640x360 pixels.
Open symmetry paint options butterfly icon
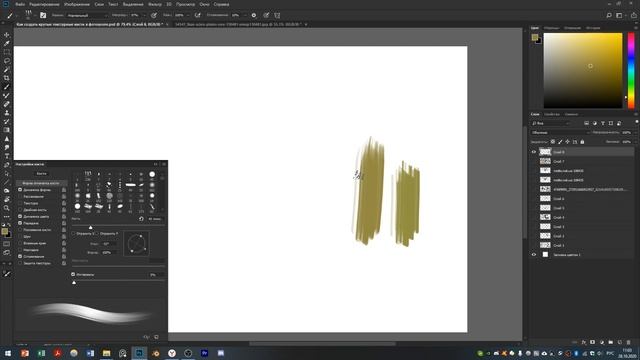pyautogui.click(x=277, y=15)
